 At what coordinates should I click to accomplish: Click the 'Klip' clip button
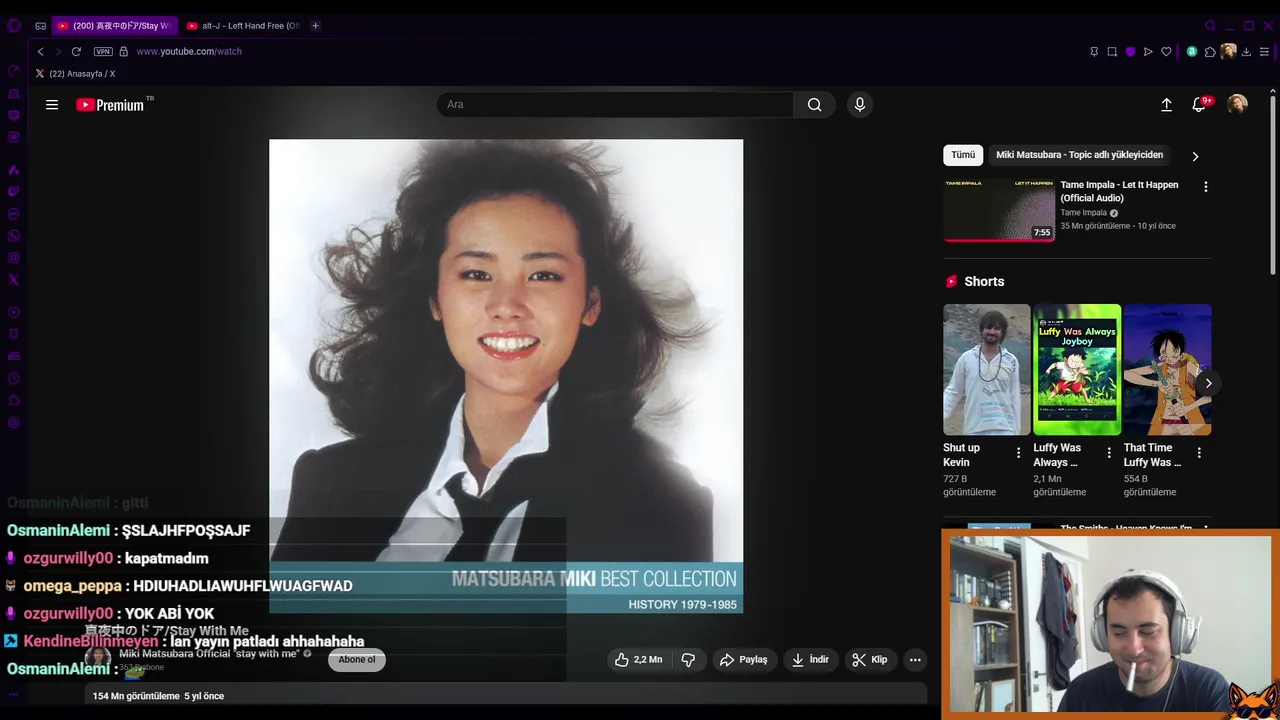coord(870,660)
